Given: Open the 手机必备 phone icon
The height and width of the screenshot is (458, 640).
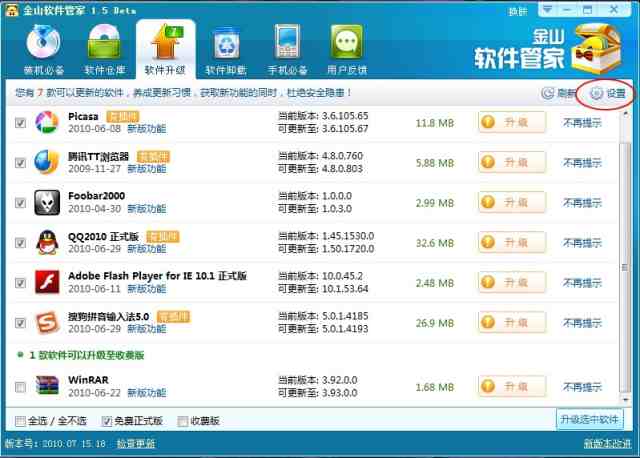Looking at the screenshot, I should (x=287, y=42).
